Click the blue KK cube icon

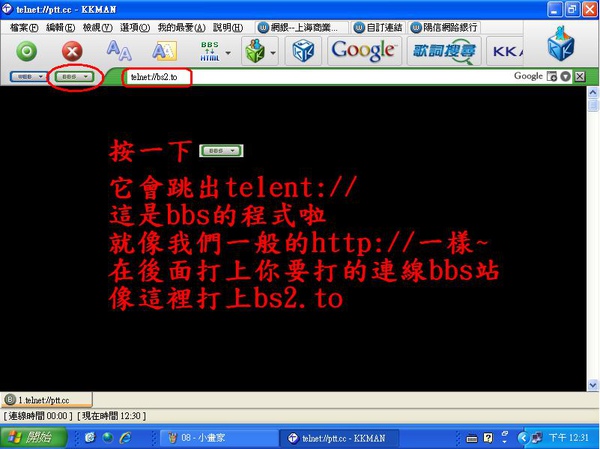point(303,51)
